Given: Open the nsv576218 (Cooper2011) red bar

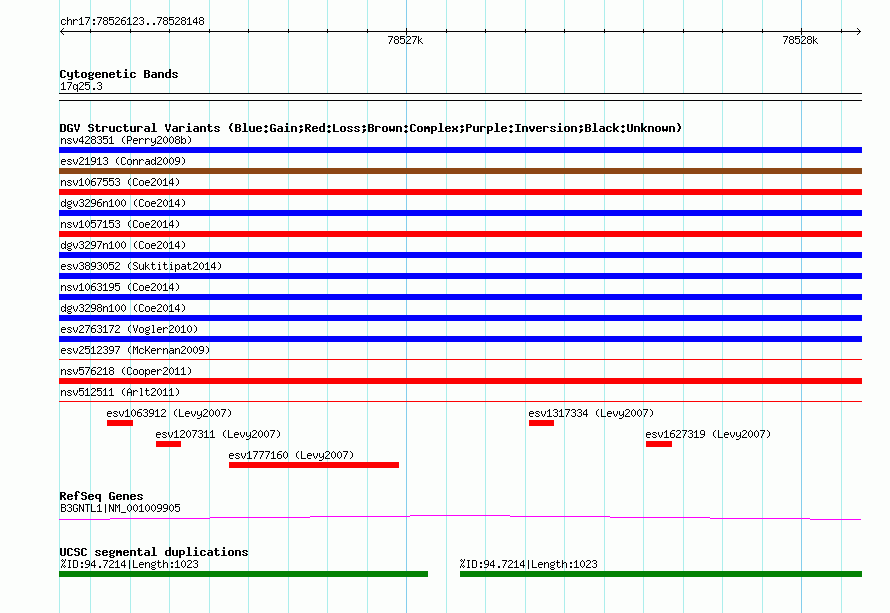Looking at the screenshot, I should (460, 381).
